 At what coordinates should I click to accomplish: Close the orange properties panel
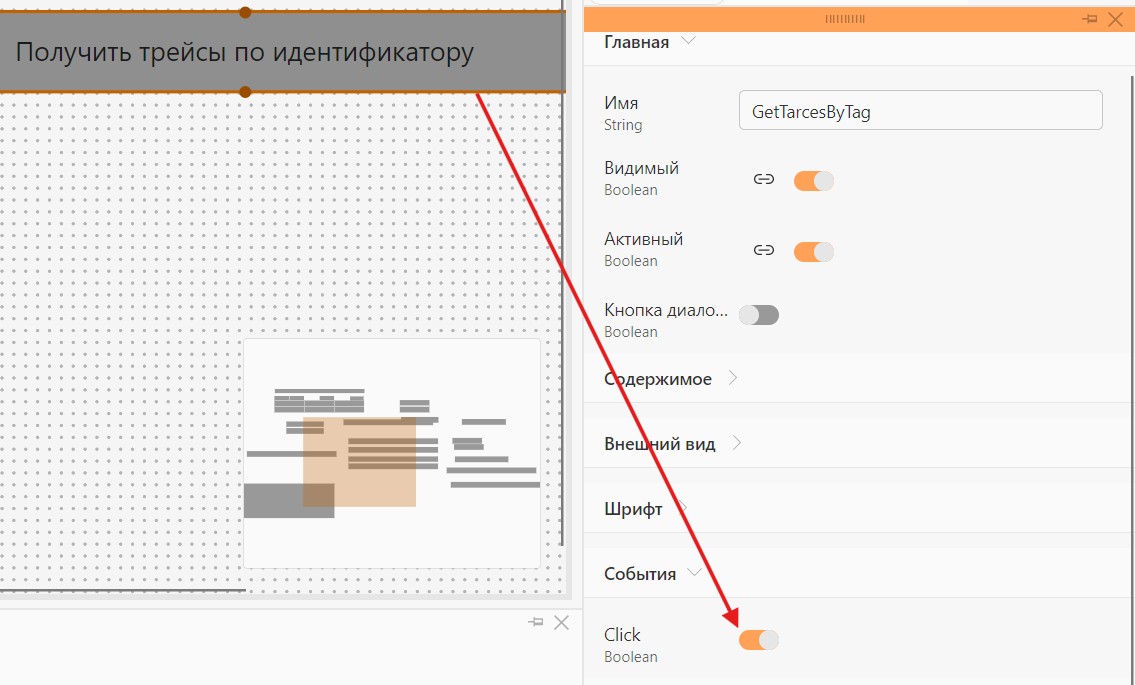coord(1115,19)
